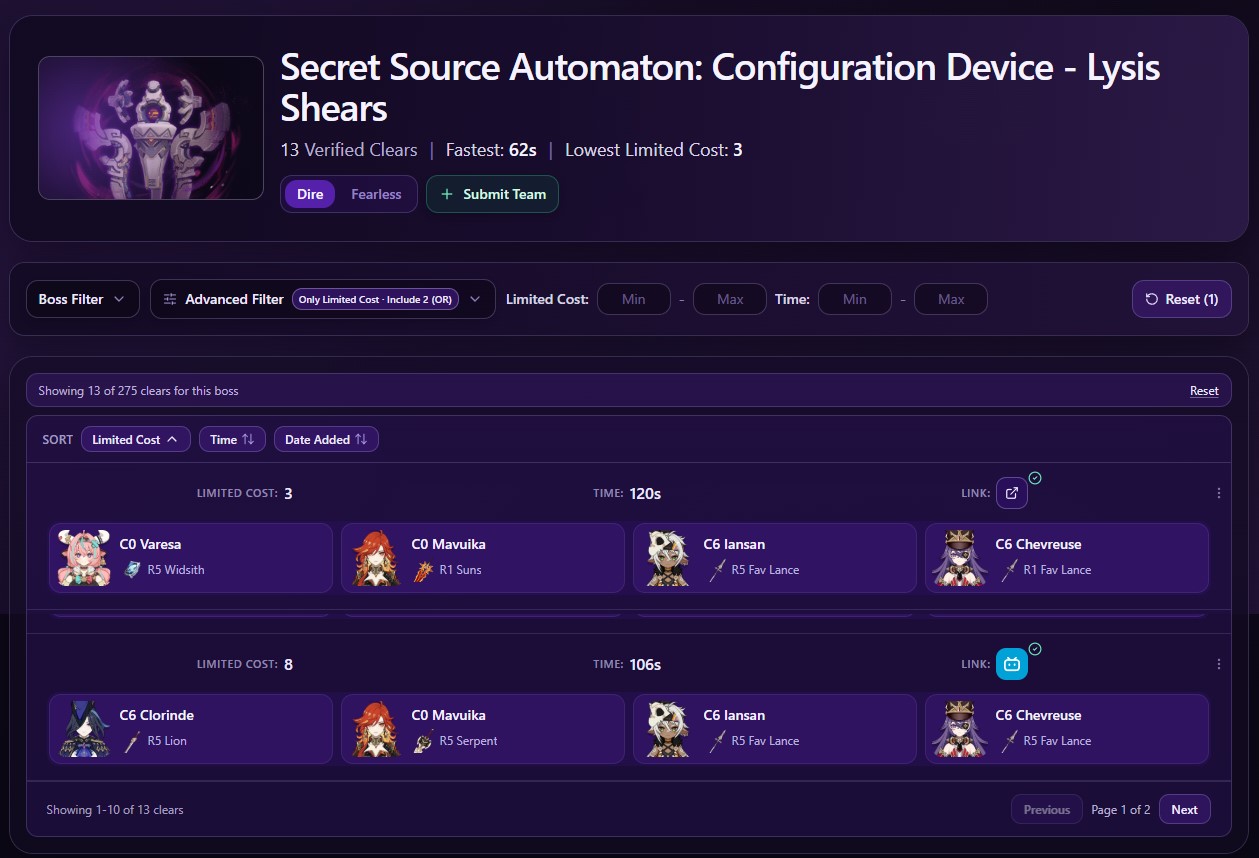Click the R1 Suns weapon icon
The height and width of the screenshot is (858, 1259).
(x=424, y=570)
